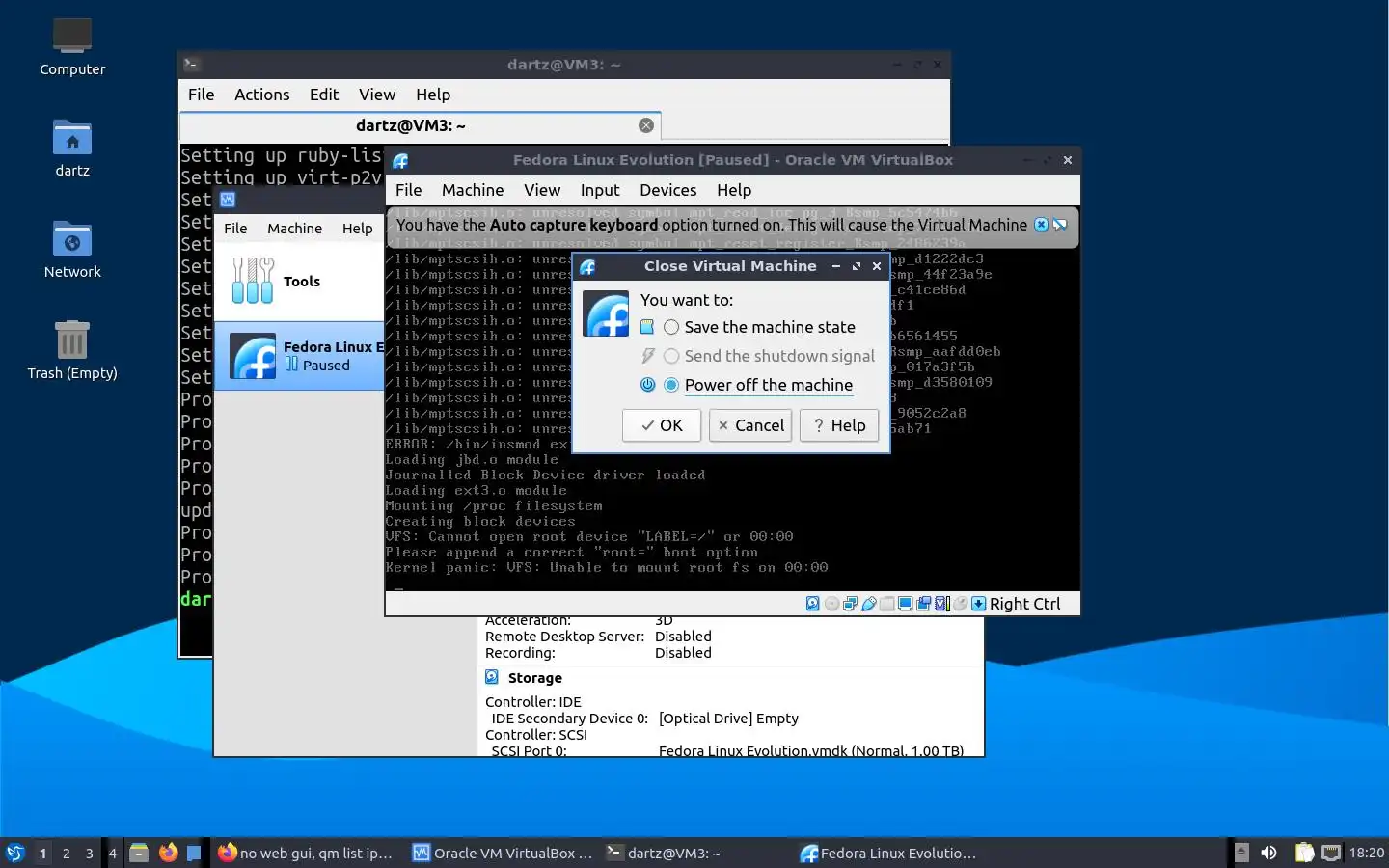Image resolution: width=1389 pixels, height=868 pixels.
Task: Click the power symbol icon beside Power off
Action: point(647,385)
